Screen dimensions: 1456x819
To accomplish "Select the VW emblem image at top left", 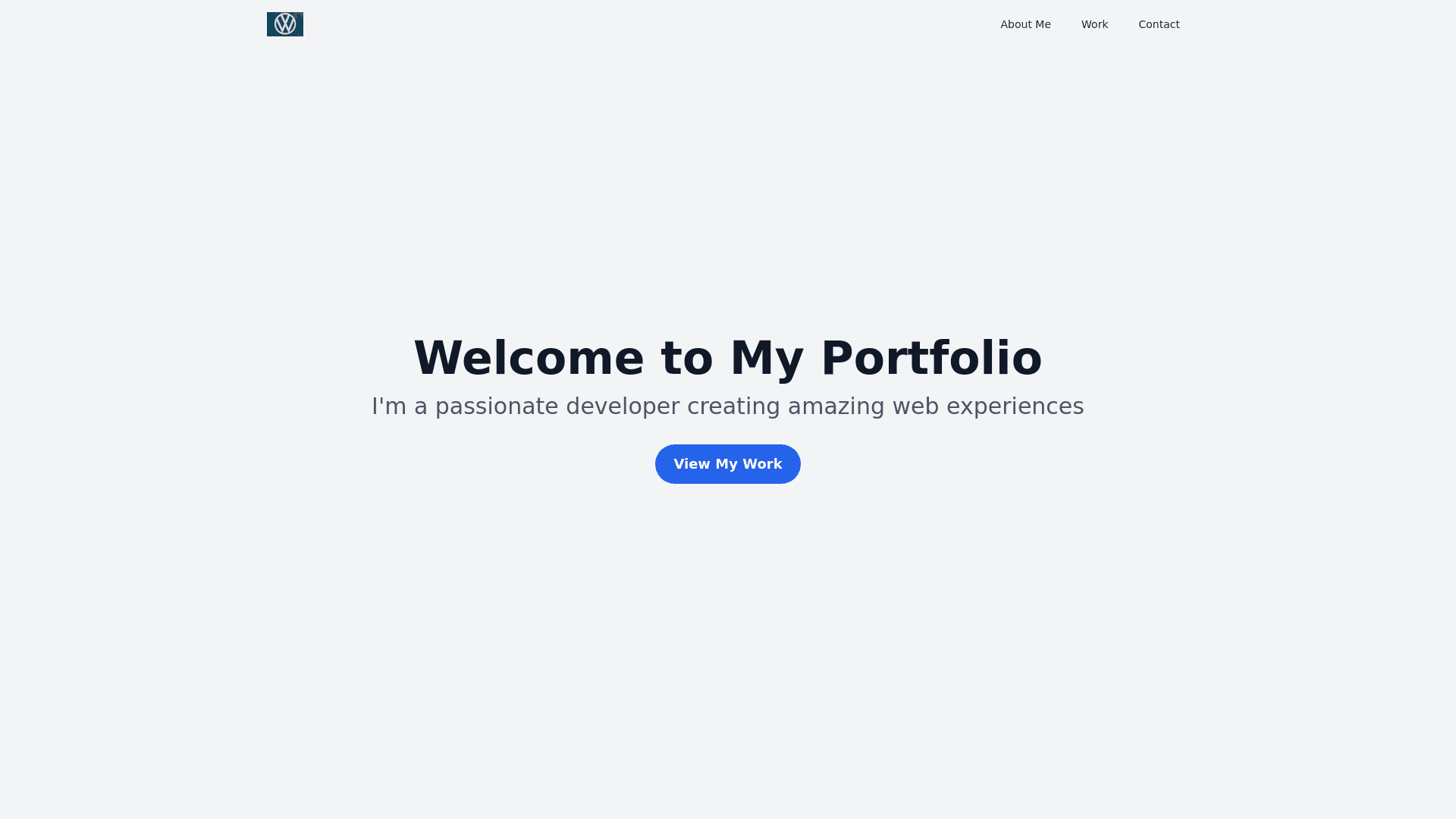I will (x=285, y=24).
